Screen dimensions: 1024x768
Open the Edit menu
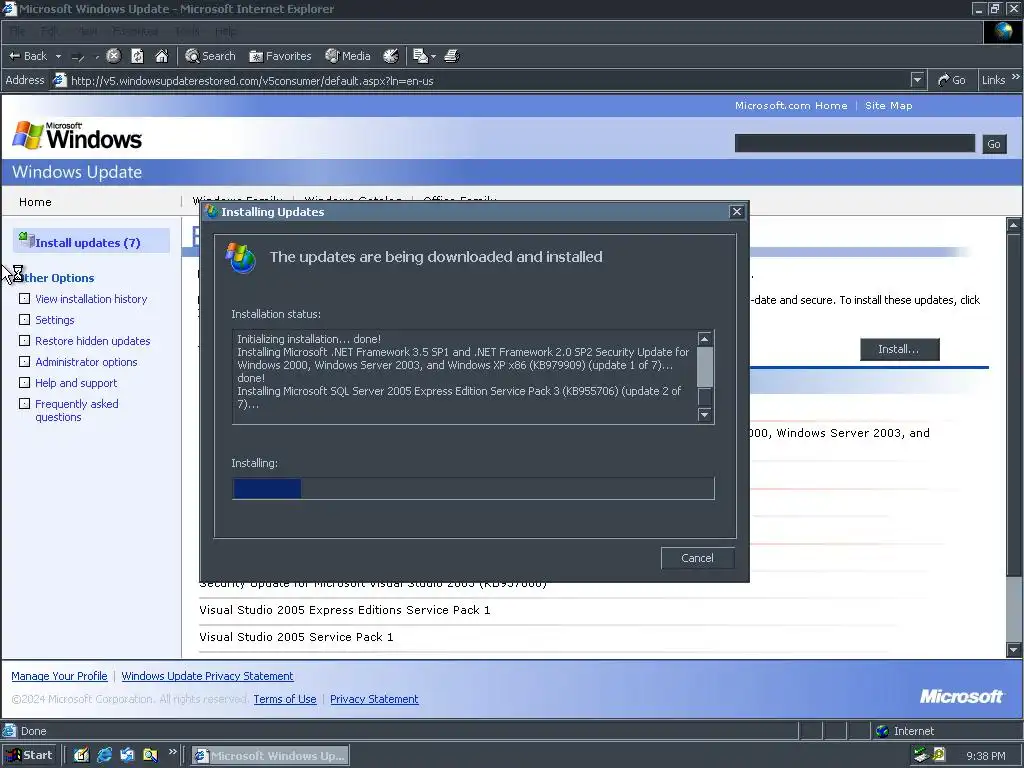pos(48,31)
